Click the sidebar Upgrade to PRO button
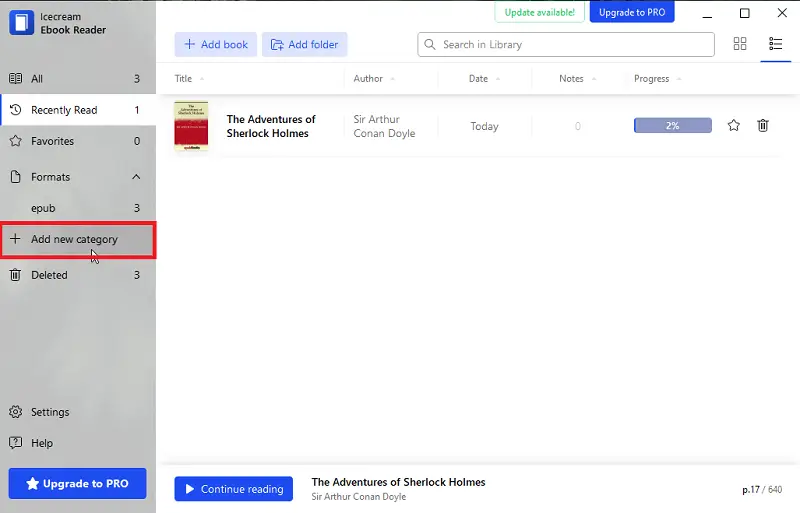The height and width of the screenshot is (513, 800). click(78, 483)
